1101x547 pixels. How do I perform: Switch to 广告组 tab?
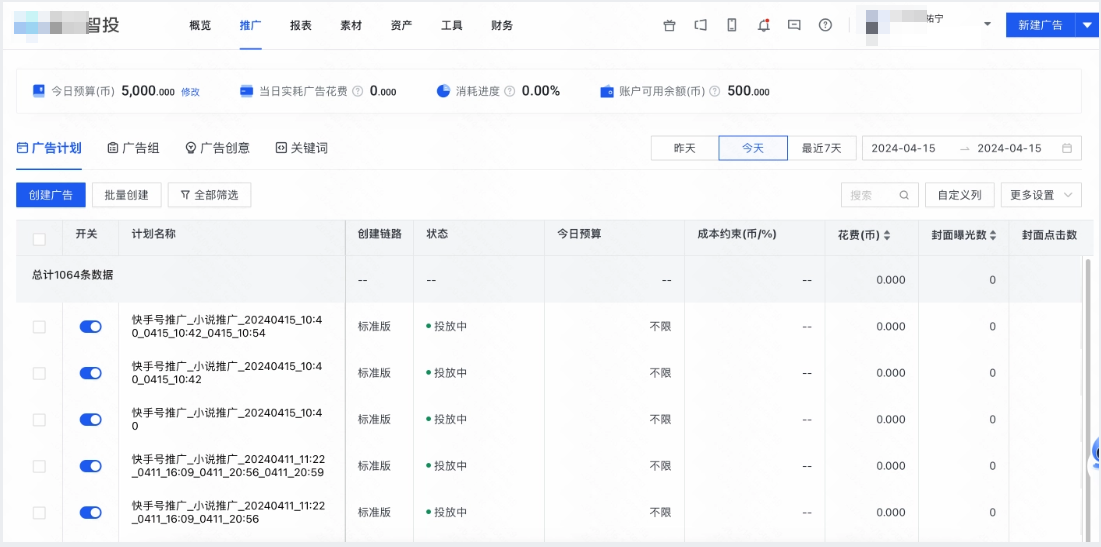(x=133, y=148)
